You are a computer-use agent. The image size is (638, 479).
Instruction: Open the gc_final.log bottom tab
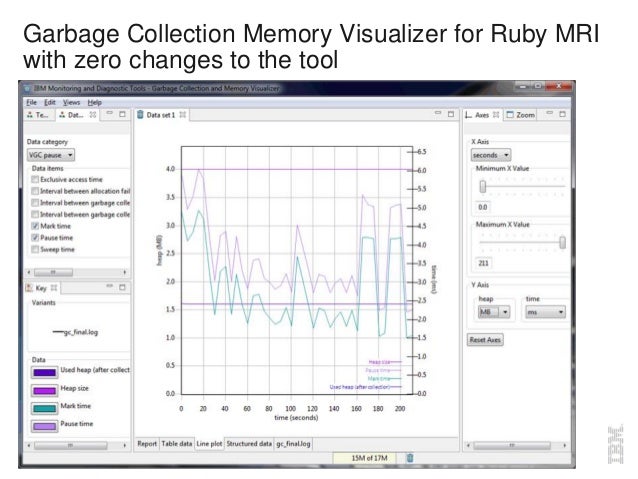293,444
